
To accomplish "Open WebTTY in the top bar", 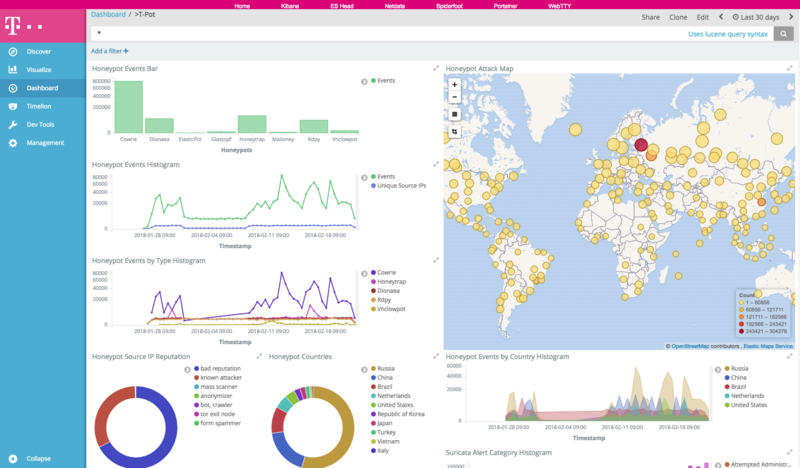I will pos(559,6).
